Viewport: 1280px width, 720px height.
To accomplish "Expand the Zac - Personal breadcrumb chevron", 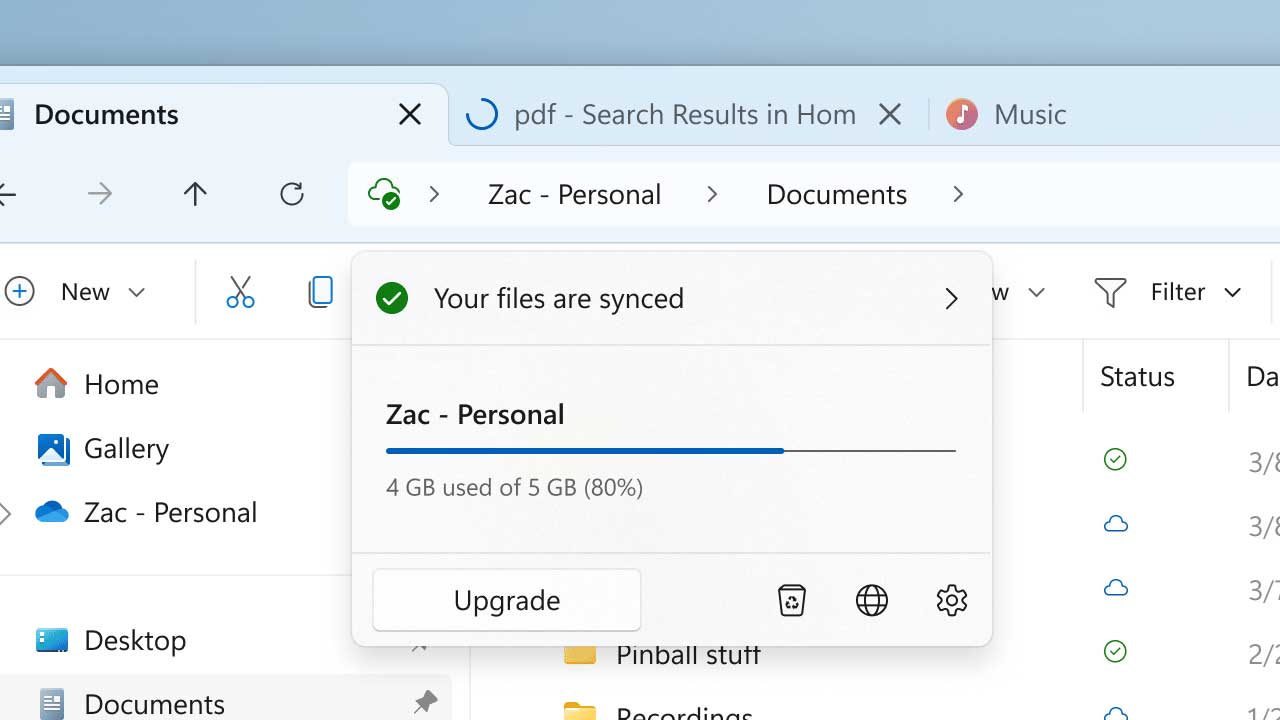I will 712,194.
